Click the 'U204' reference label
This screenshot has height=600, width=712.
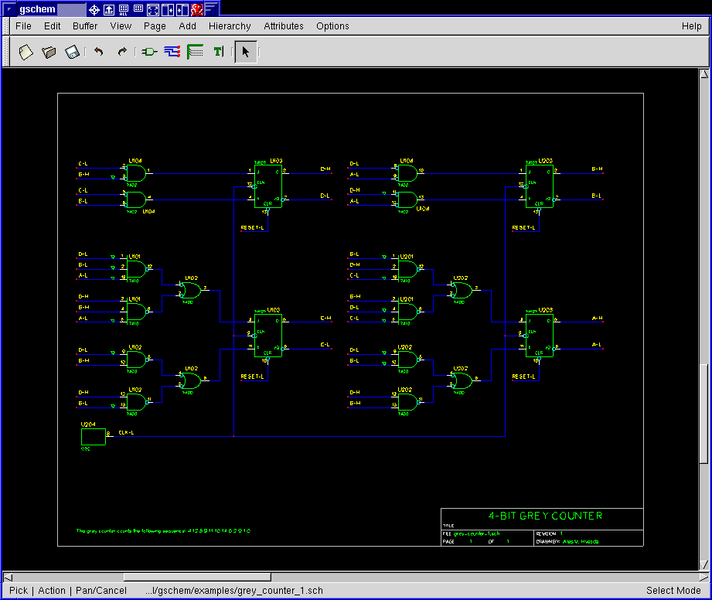coord(88,424)
